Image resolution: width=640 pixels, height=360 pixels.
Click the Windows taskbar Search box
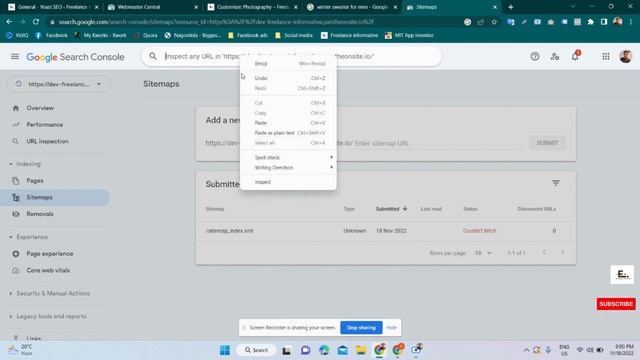click(x=256, y=350)
